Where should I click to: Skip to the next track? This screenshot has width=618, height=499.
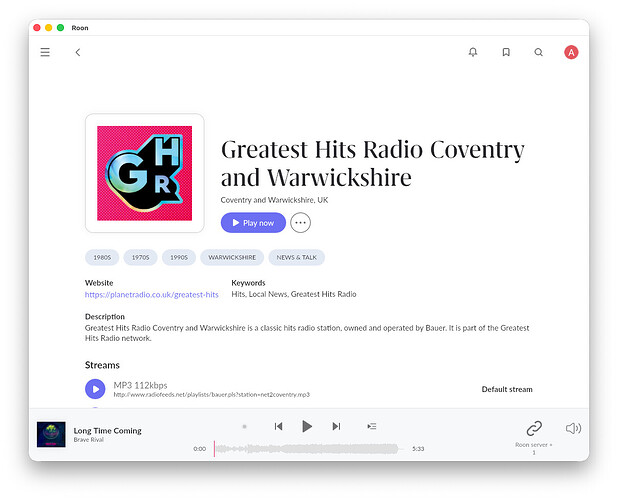point(336,426)
